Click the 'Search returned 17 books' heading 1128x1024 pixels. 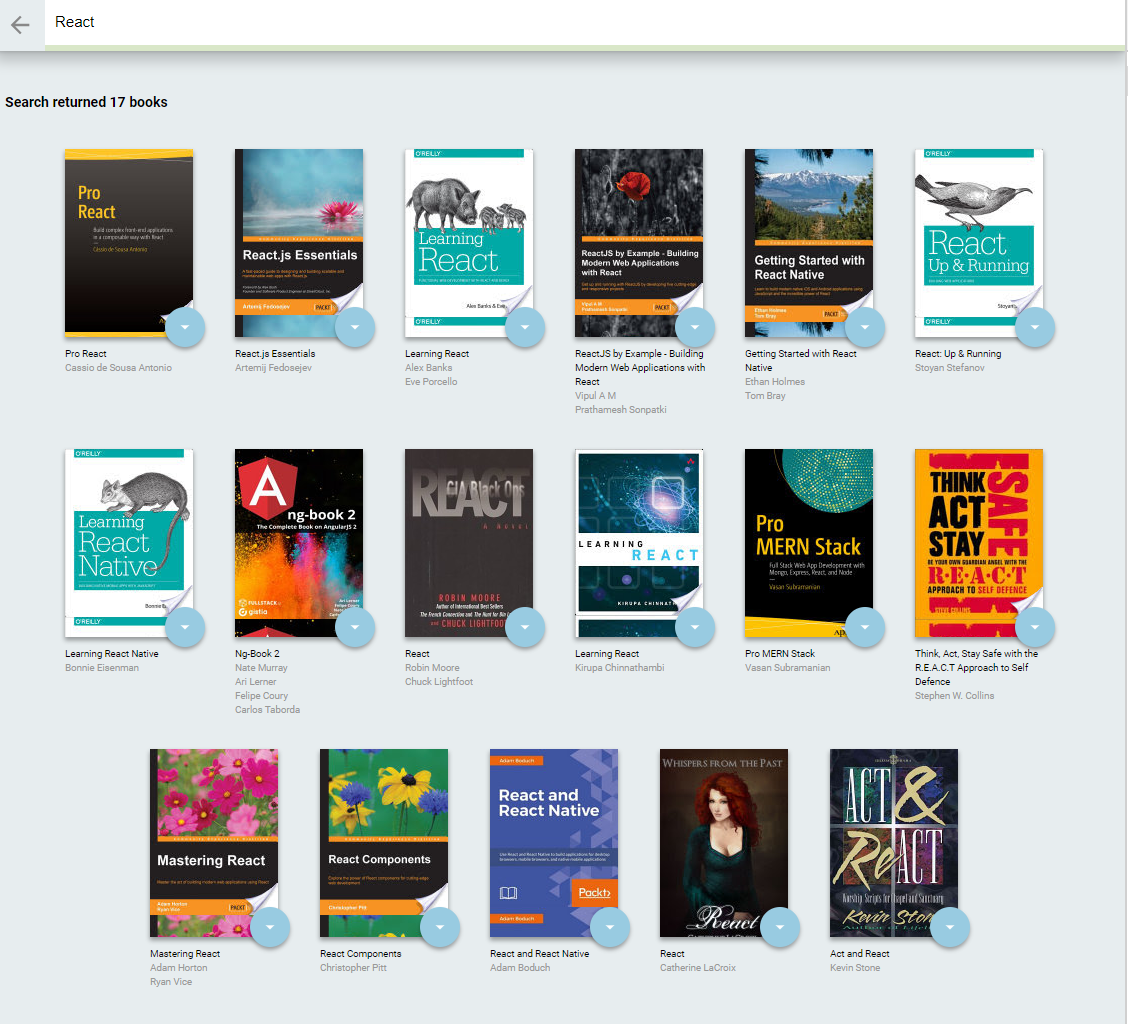pos(86,102)
